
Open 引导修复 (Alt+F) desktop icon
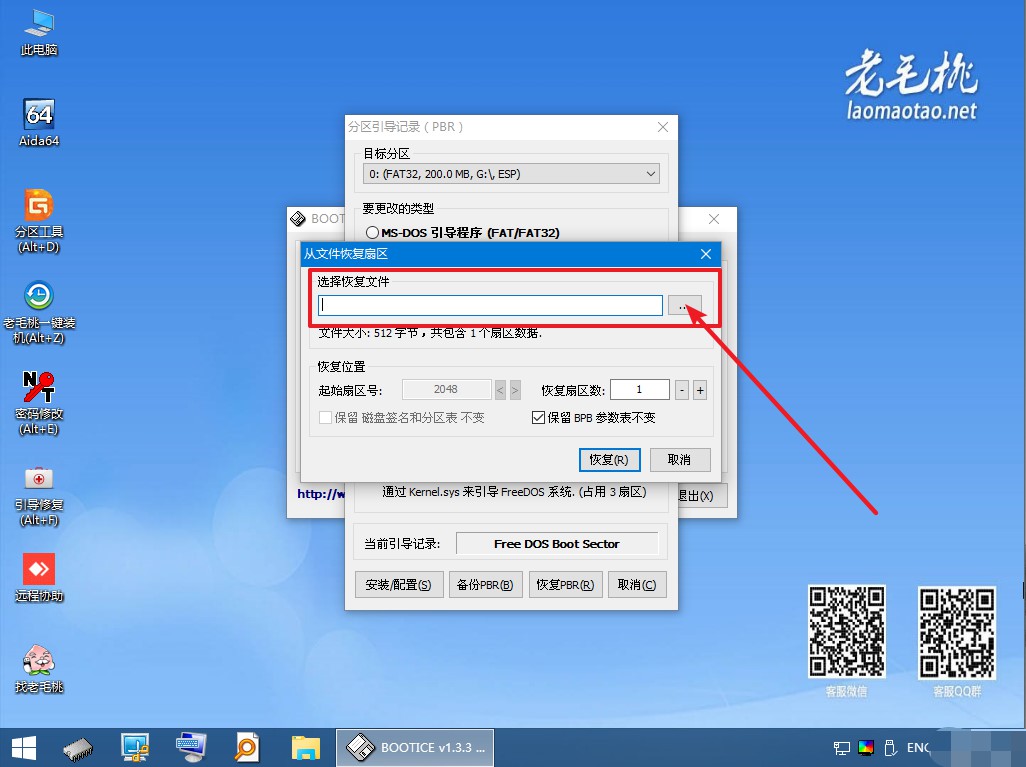click(39, 495)
